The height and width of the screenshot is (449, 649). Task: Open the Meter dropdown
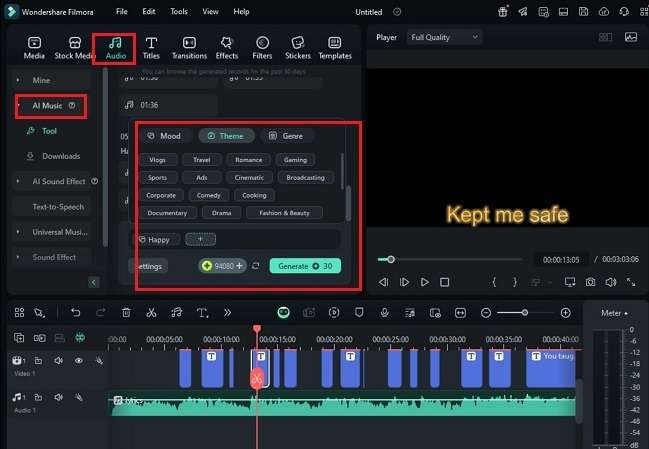[614, 313]
